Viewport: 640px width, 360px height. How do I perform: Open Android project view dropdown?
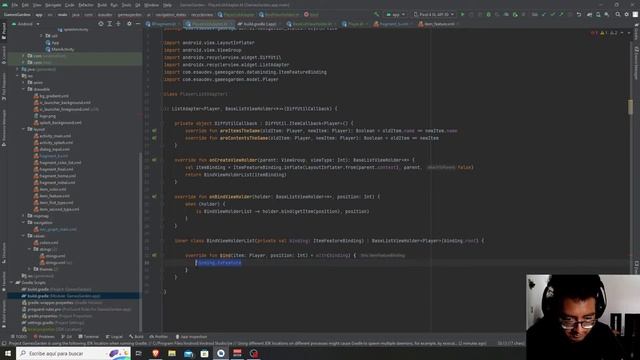click(26, 24)
